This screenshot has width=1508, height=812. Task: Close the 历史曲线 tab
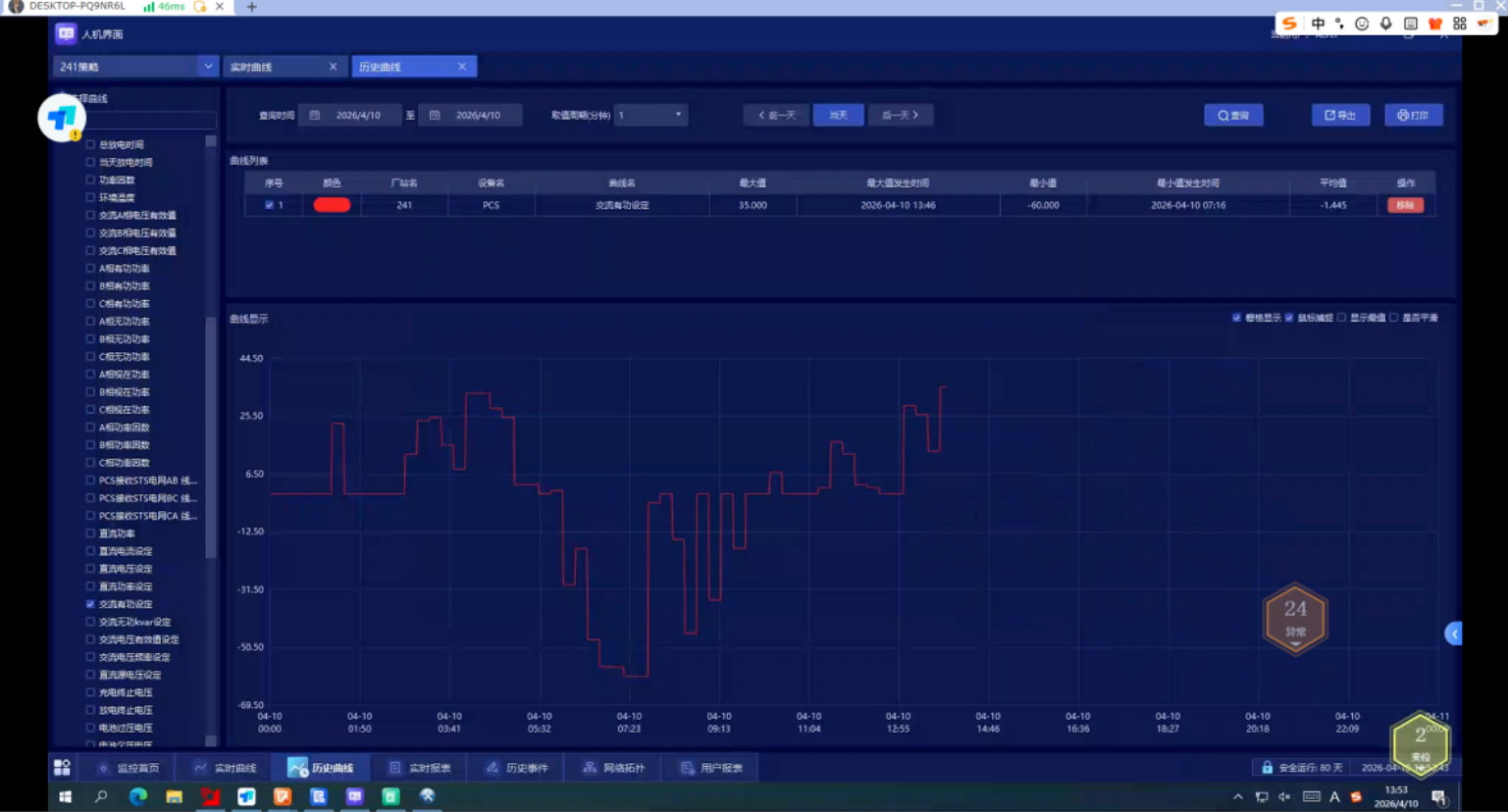(x=462, y=67)
